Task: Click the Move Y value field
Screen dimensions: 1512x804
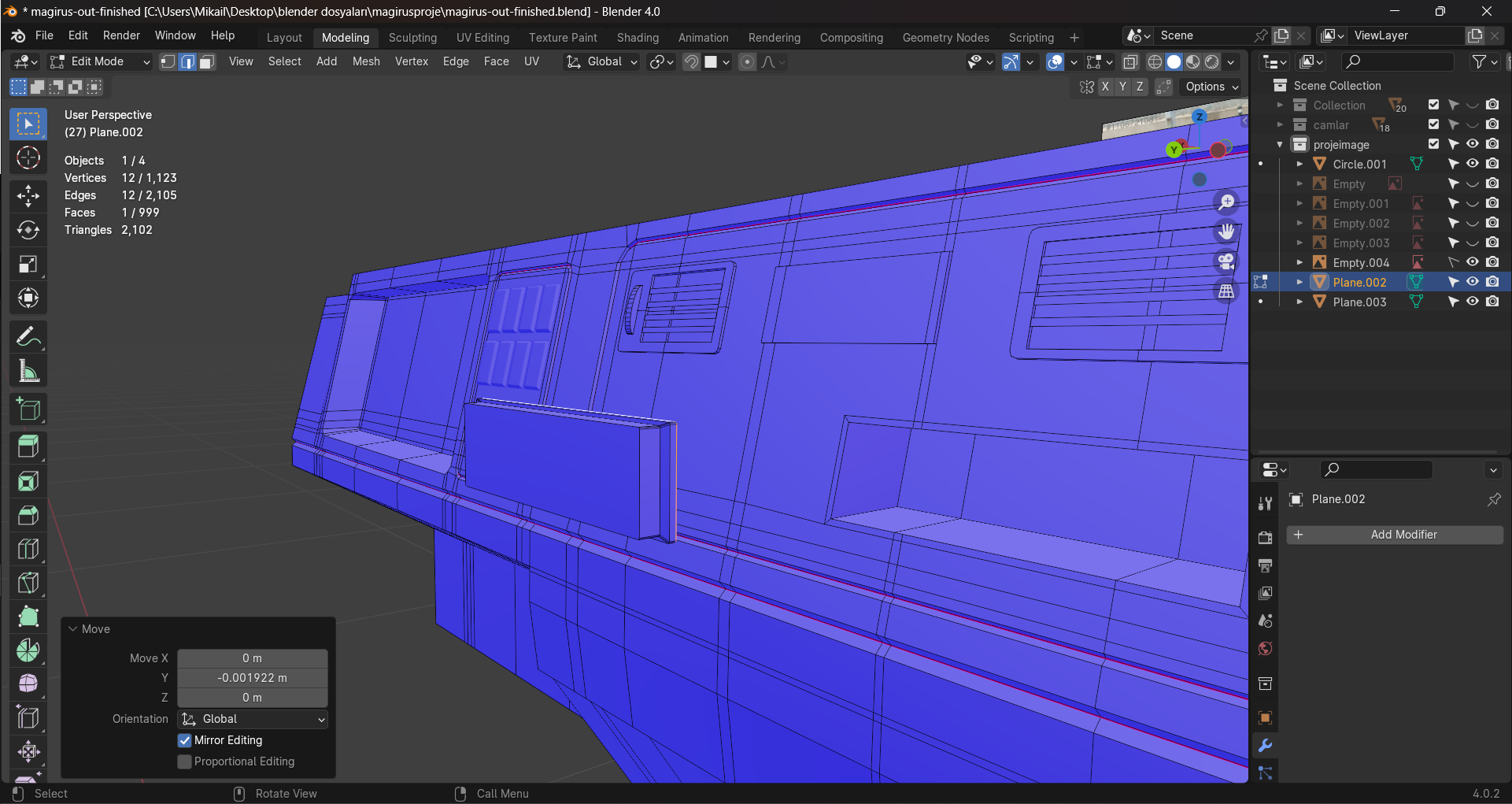Action: click(252, 678)
